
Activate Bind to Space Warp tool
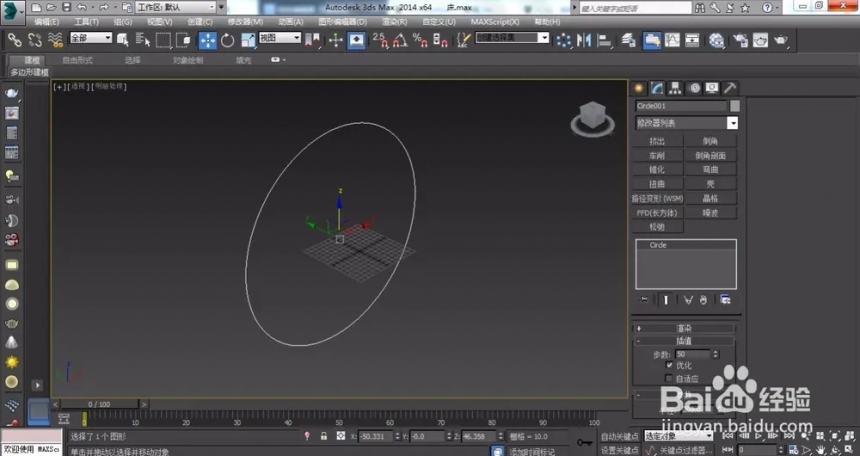click(55, 40)
